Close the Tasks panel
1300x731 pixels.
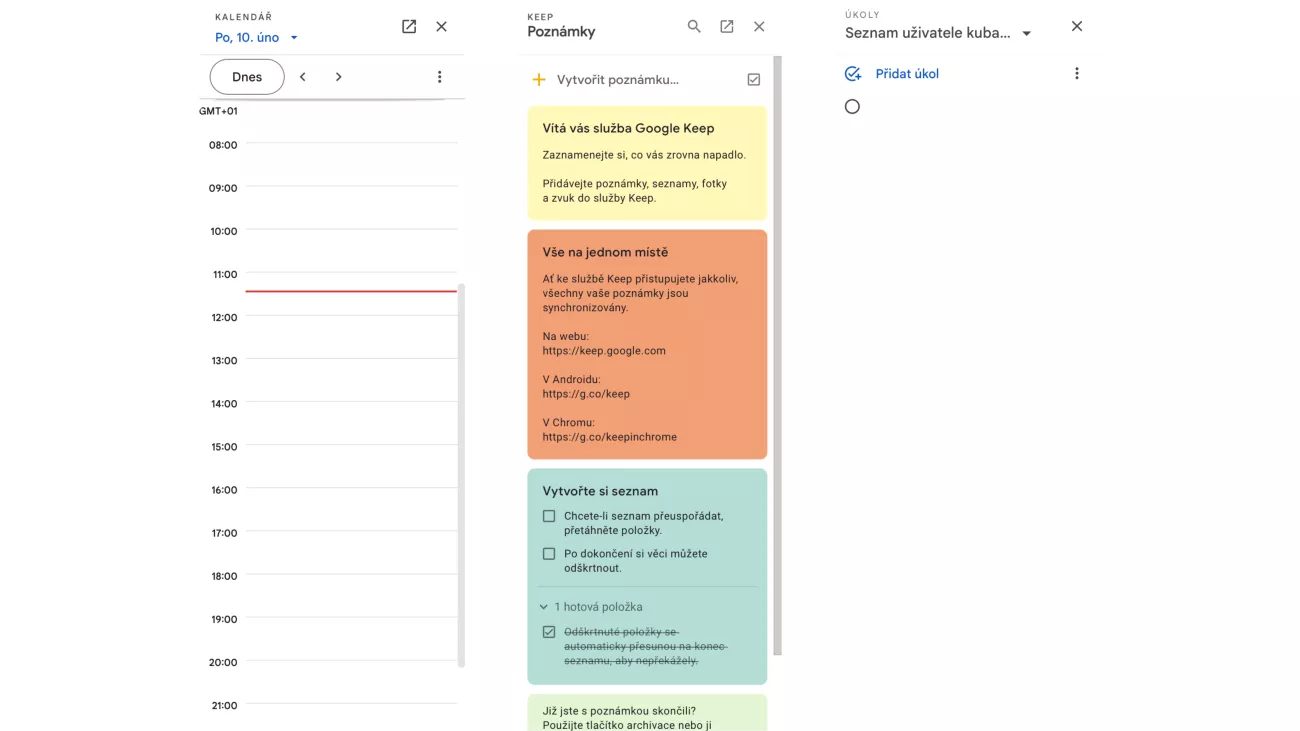coord(1076,27)
